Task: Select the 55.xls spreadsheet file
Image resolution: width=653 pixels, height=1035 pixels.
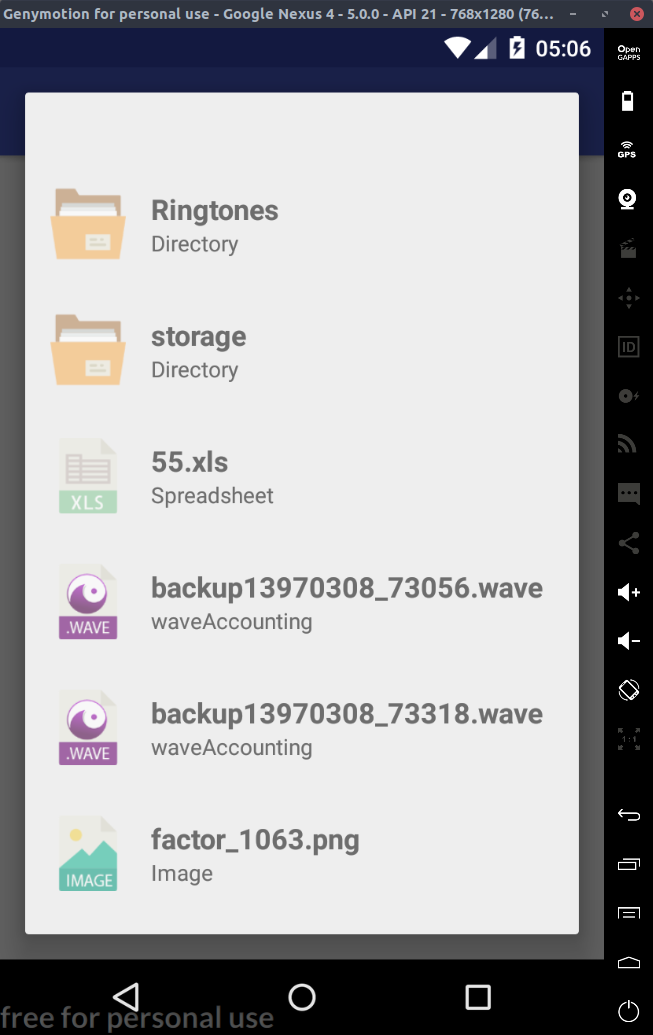Action: (x=302, y=476)
